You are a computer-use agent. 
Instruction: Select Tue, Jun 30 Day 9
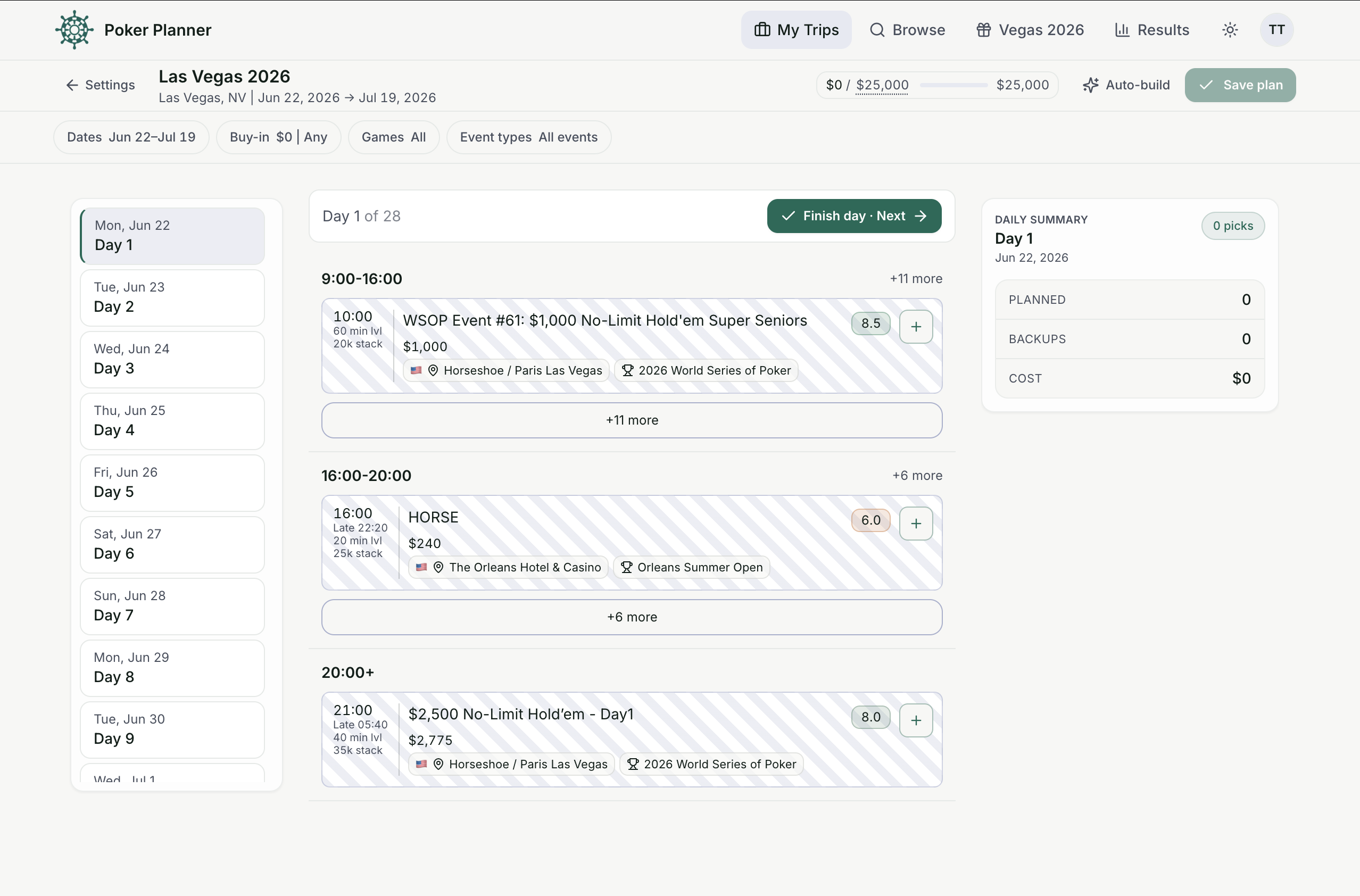point(172,729)
